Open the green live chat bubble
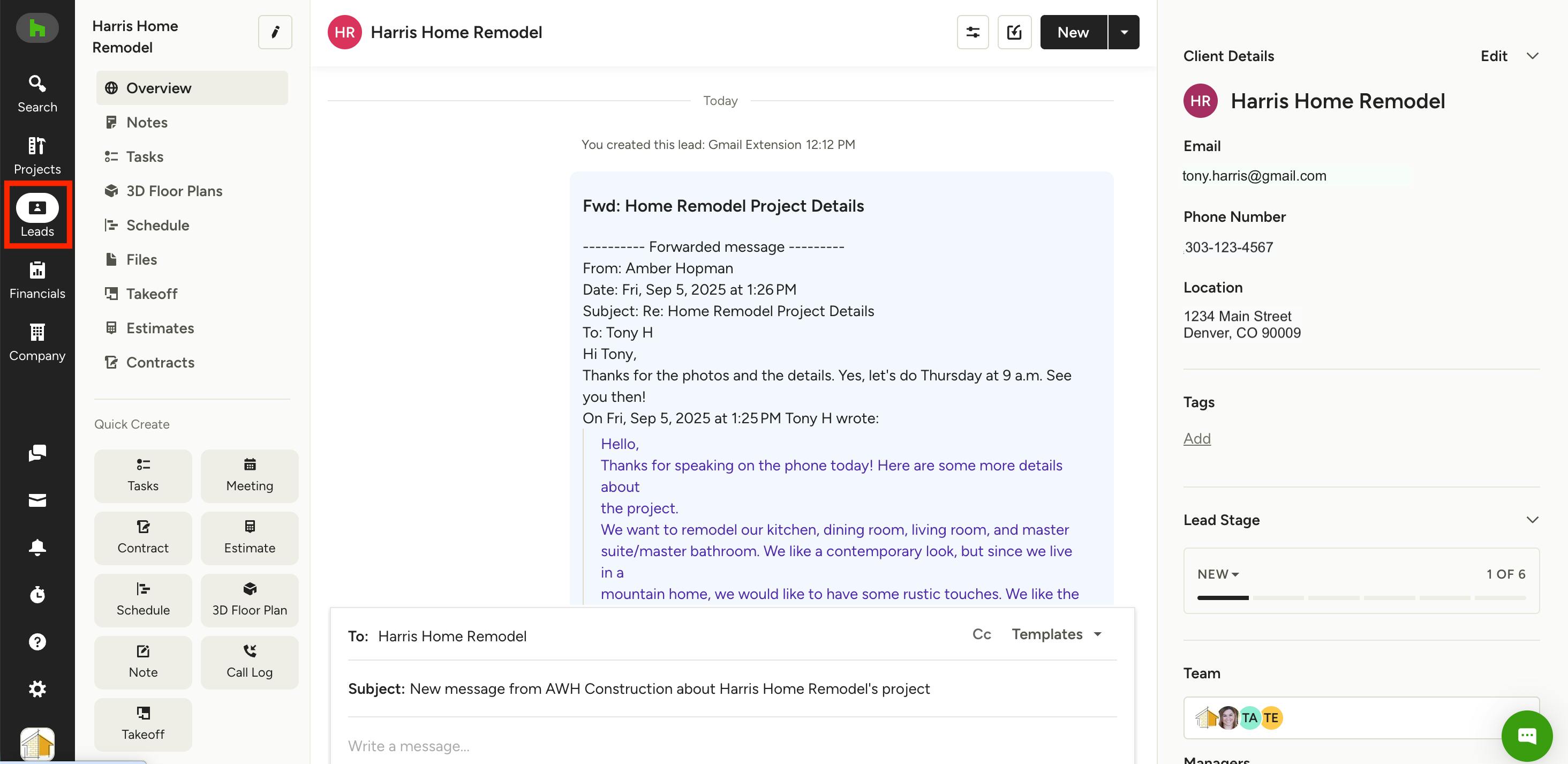The width and height of the screenshot is (1568, 764). 1526,736
